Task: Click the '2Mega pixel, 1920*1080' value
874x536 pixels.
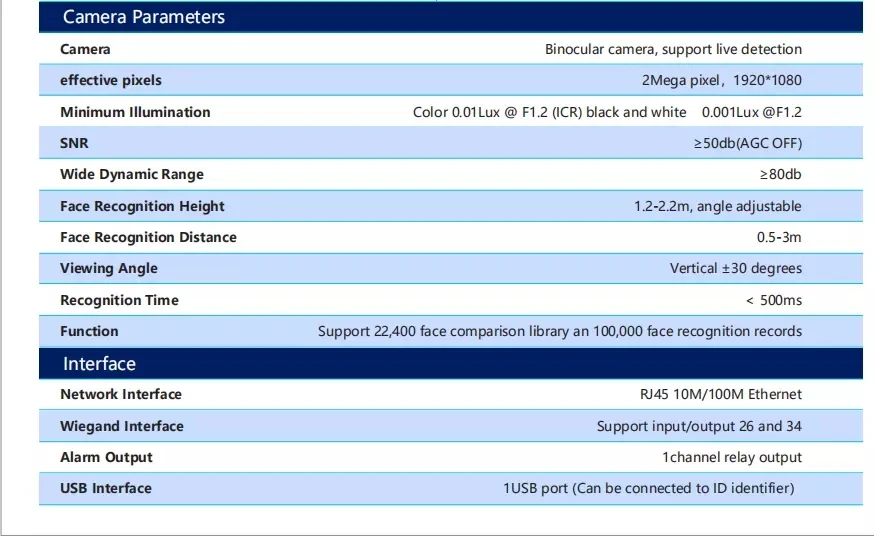Action: point(721,80)
